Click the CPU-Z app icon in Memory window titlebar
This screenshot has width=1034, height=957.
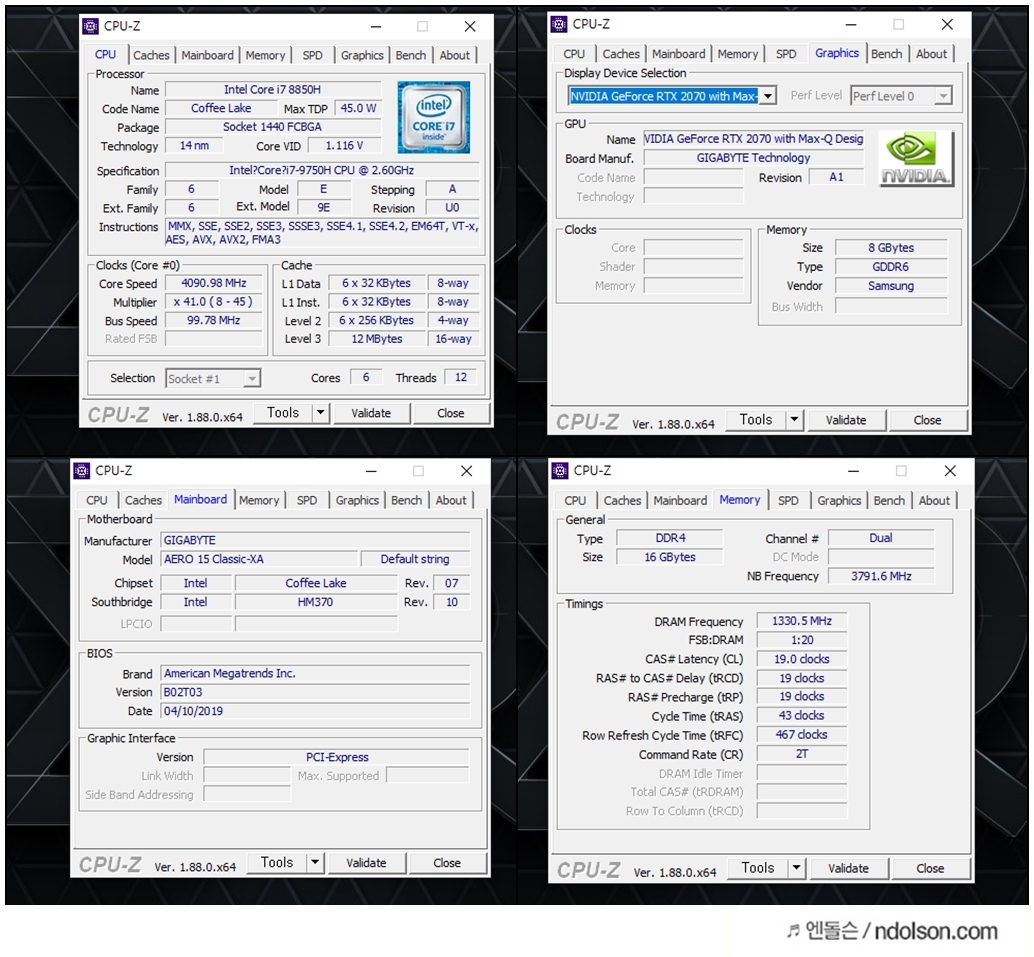[x=560, y=471]
